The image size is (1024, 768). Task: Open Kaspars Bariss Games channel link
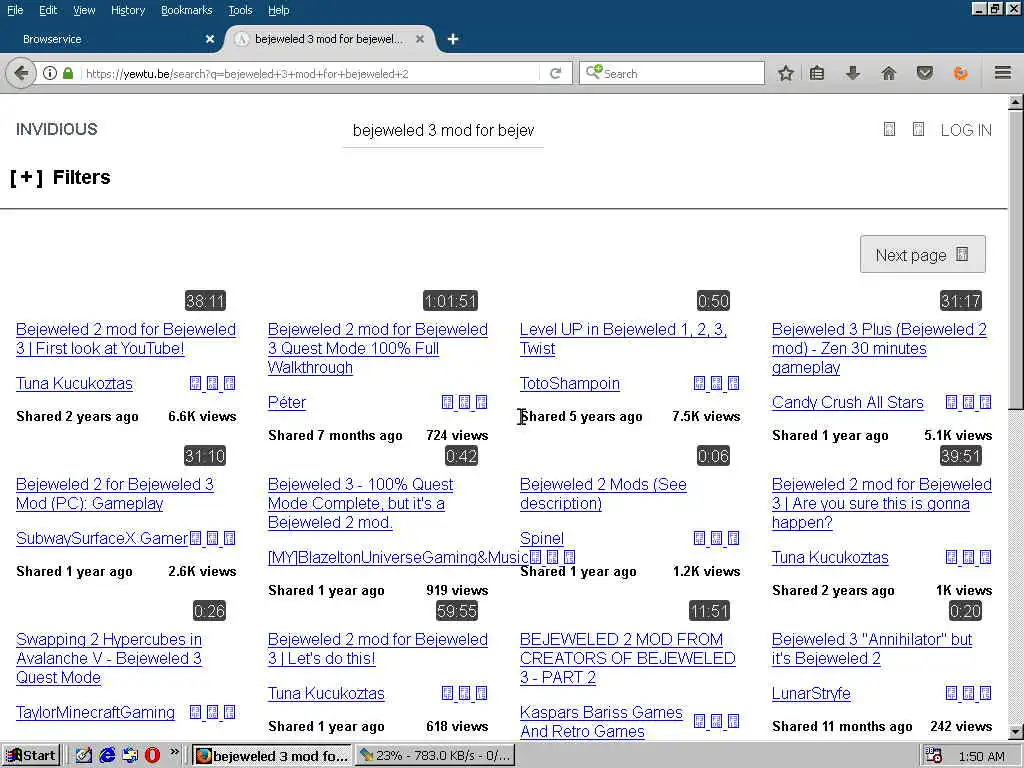(601, 722)
